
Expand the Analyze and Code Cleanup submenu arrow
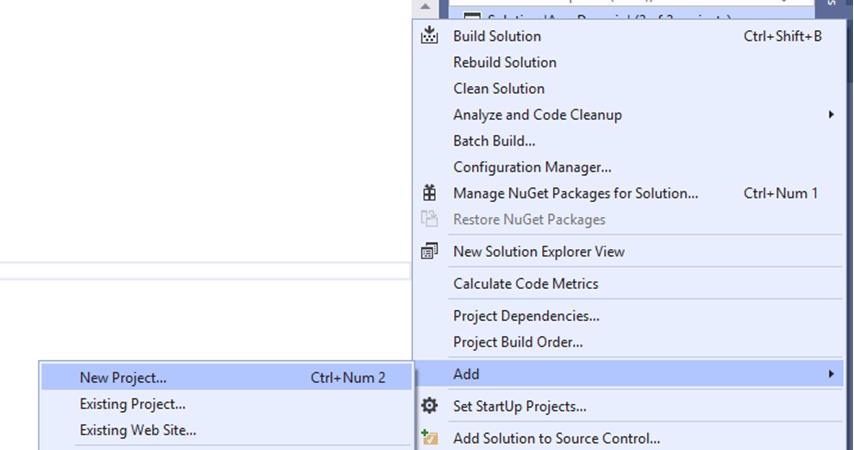[x=830, y=115]
